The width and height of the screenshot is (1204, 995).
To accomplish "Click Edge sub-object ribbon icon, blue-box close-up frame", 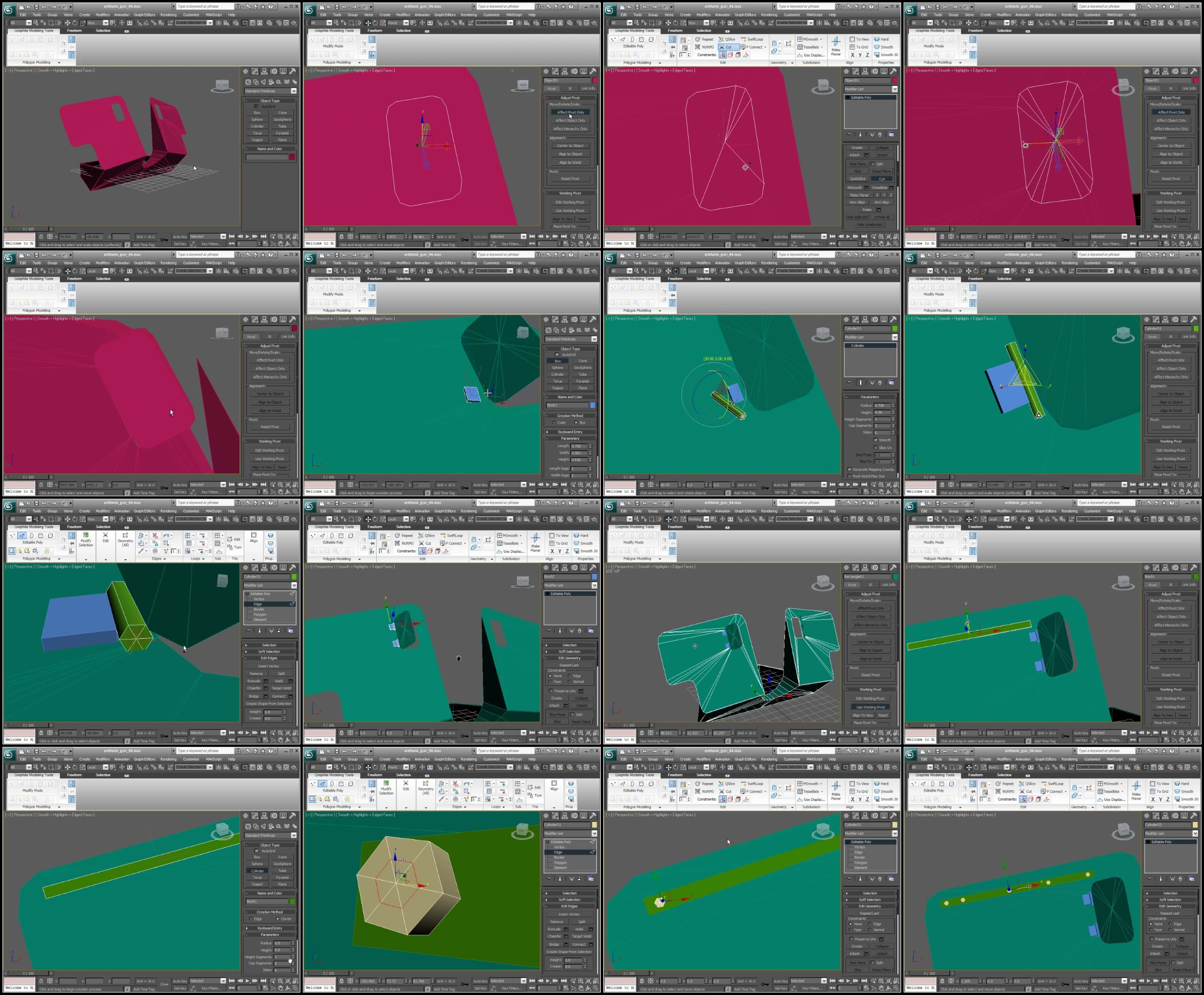I will [x=22, y=535].
